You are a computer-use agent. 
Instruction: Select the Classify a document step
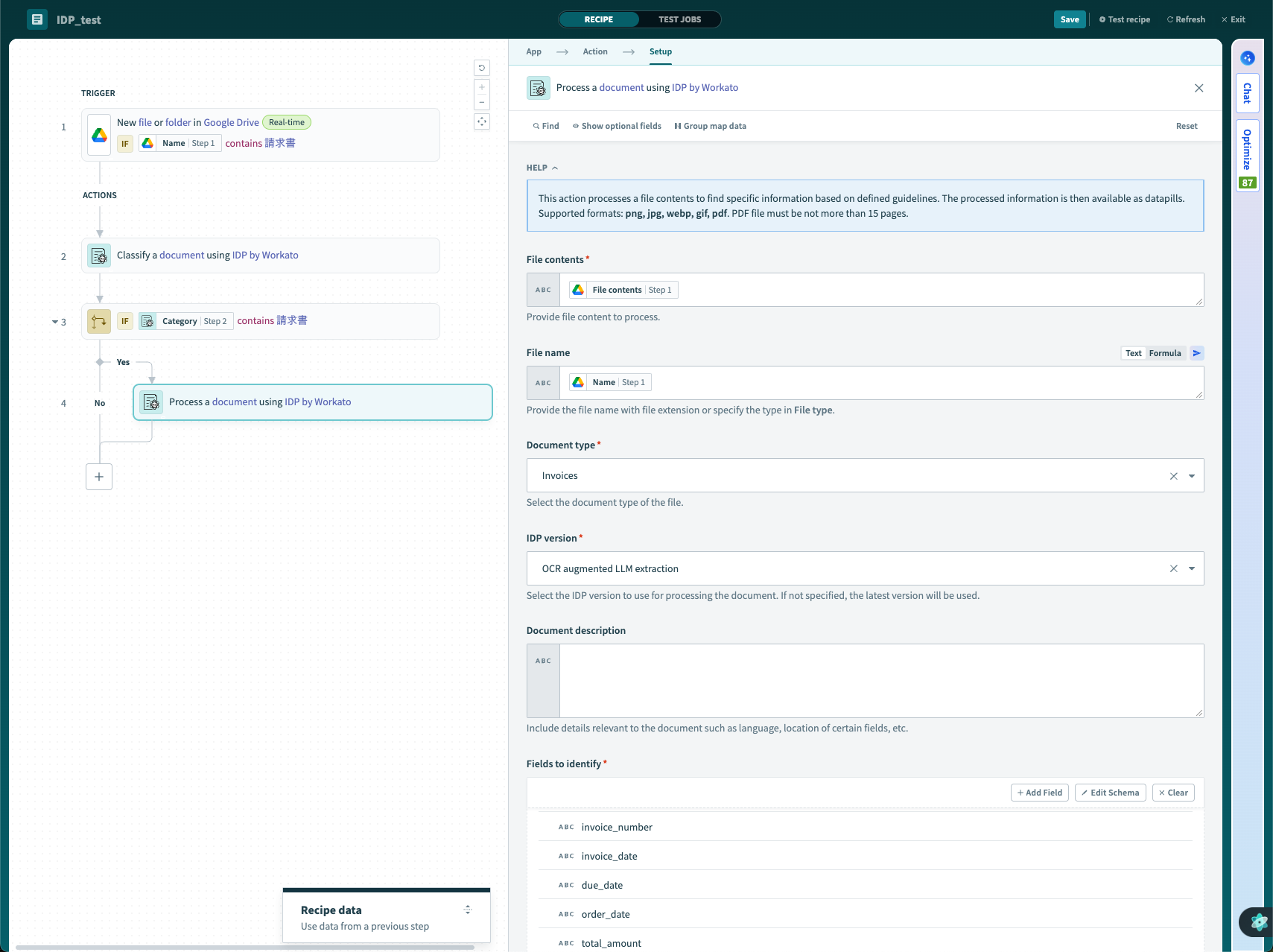coord(261,256)
